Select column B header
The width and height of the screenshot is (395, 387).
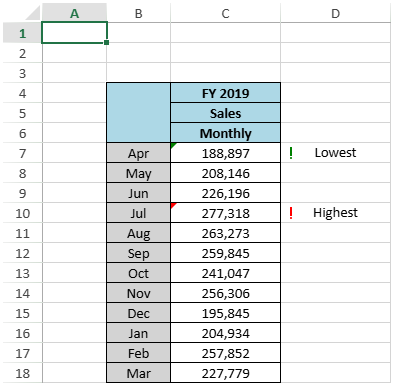(x=138, y=13)
